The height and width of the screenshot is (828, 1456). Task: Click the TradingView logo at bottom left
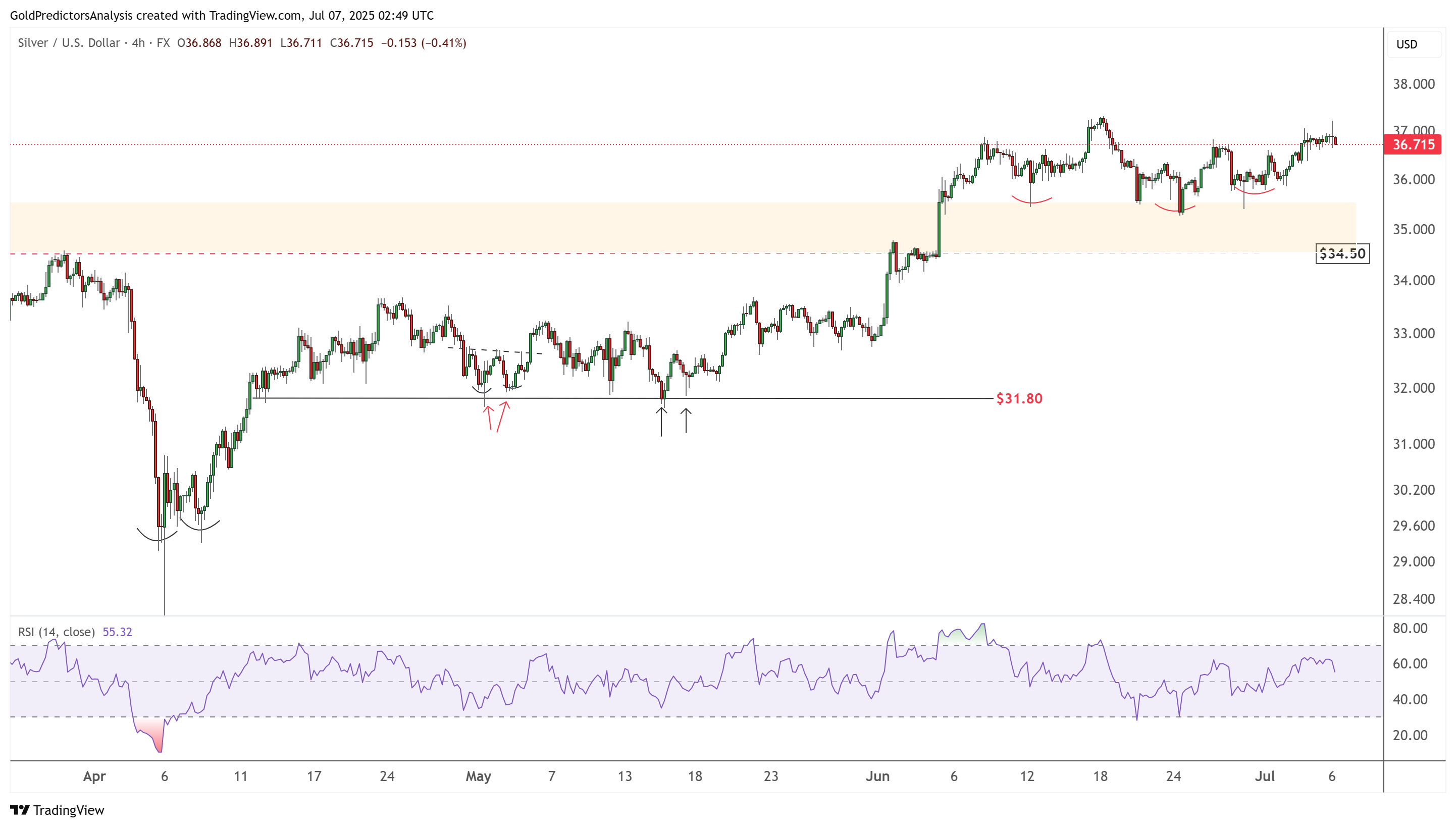pyautogui.click(x=58, y=810)
